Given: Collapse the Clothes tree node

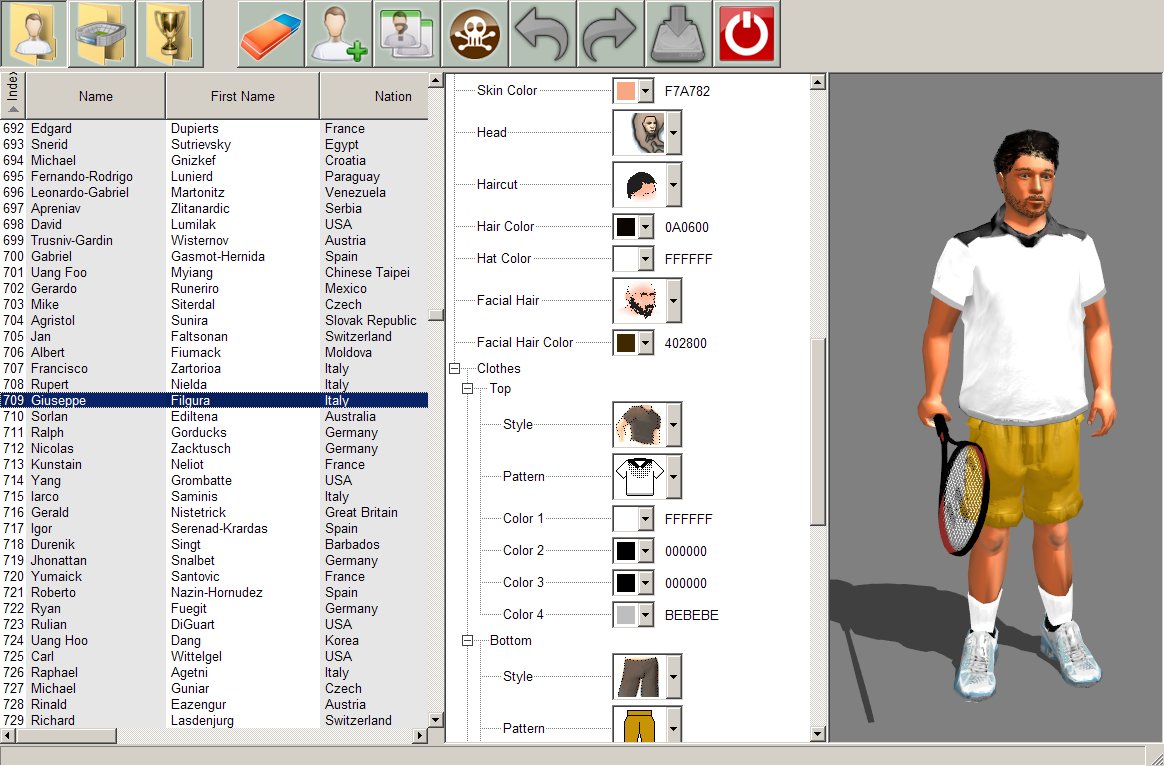Looking at the screenshot, I should click(454, 369).
